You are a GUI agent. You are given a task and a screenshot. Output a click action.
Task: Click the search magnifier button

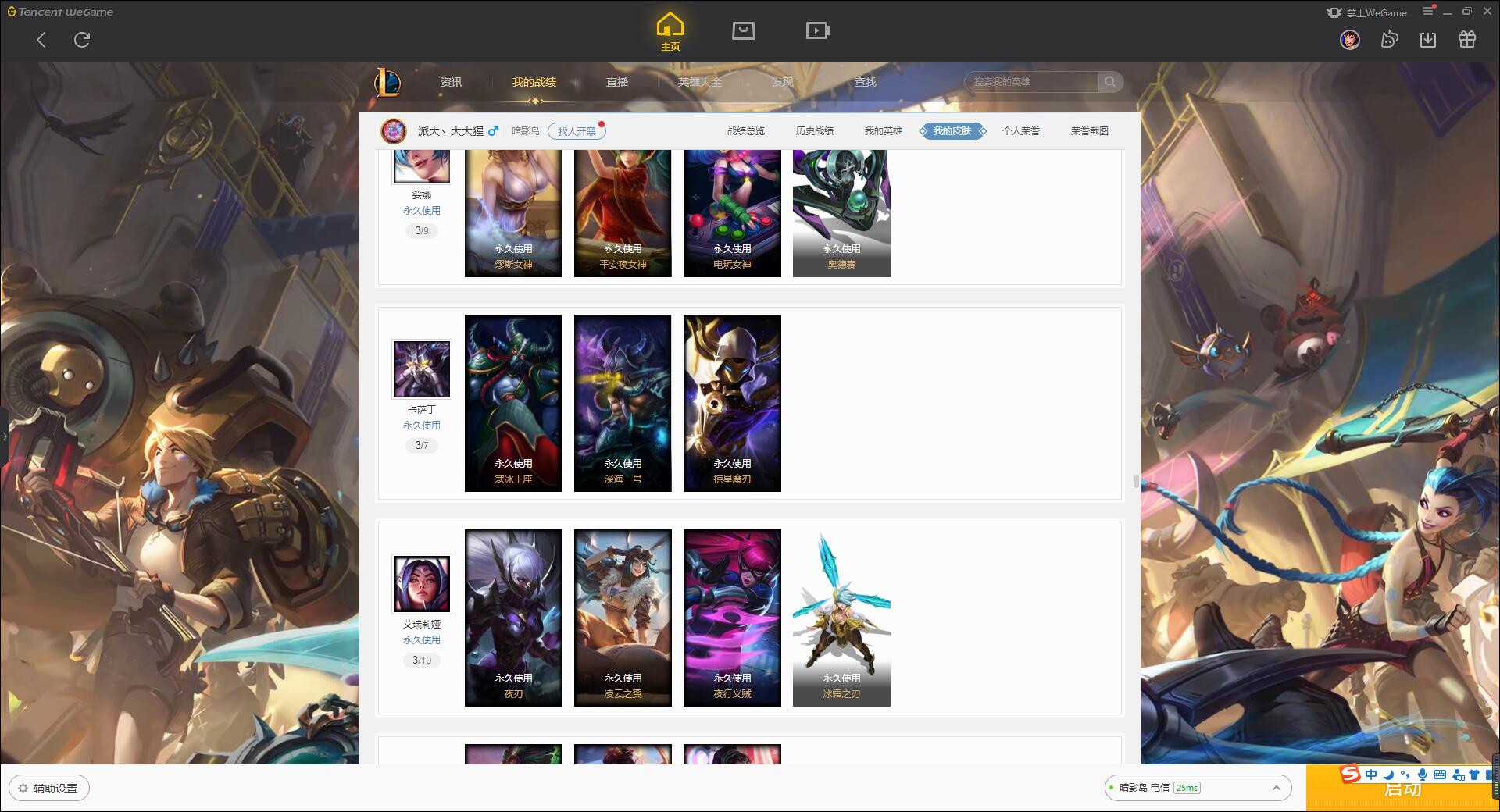[1110, 82]
